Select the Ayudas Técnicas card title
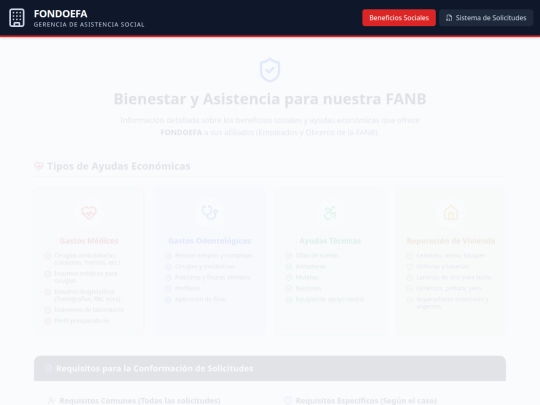 pos(330,241)
